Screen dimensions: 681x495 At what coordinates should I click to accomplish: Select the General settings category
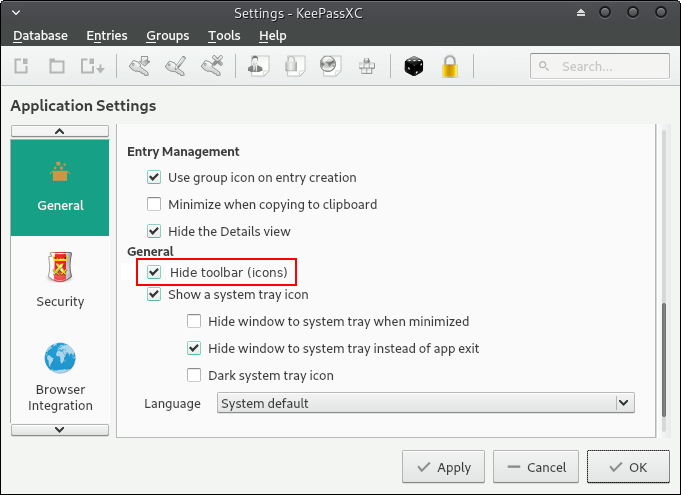(60, 188)
